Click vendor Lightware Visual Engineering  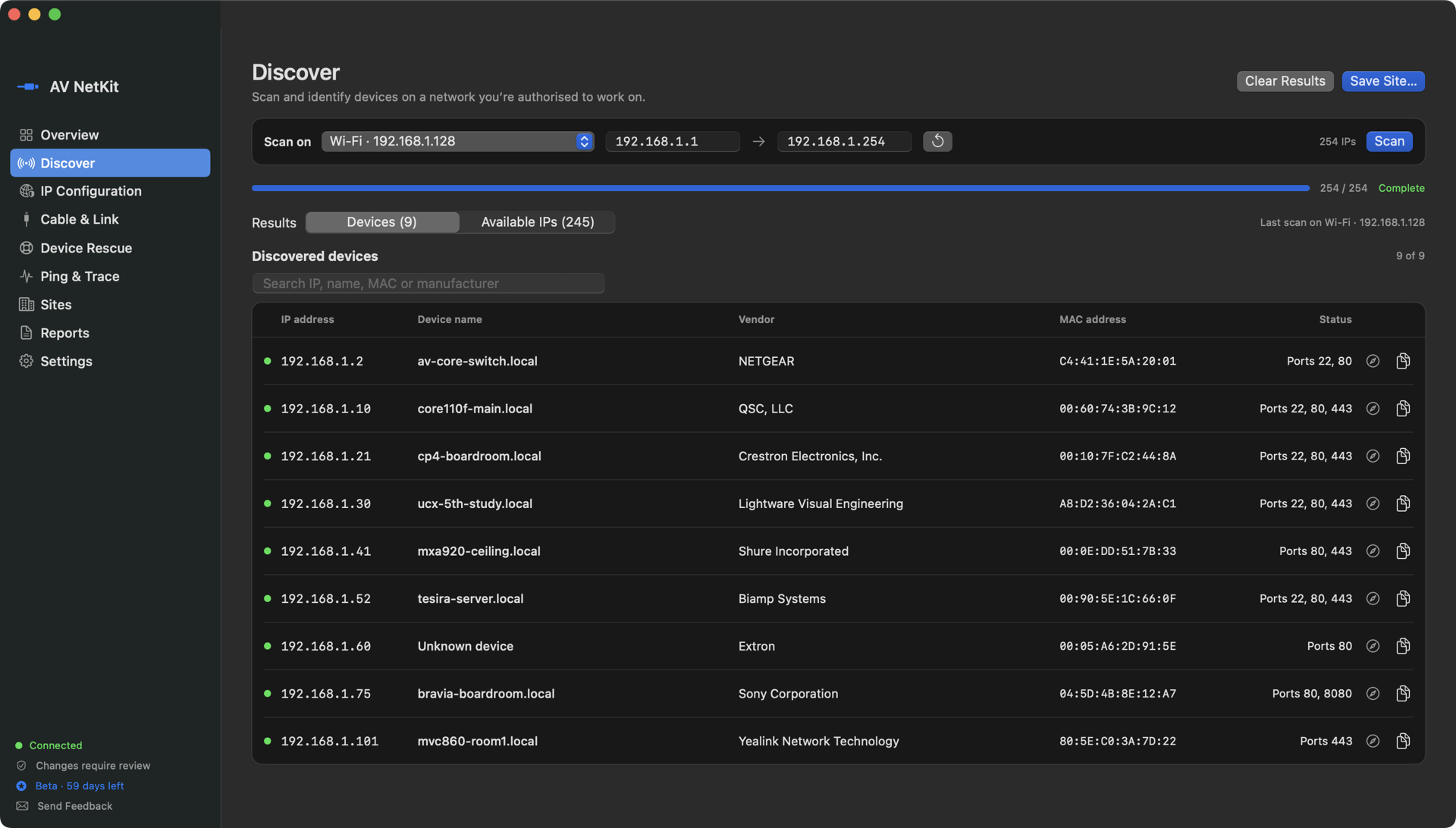[x=821, y=503]
